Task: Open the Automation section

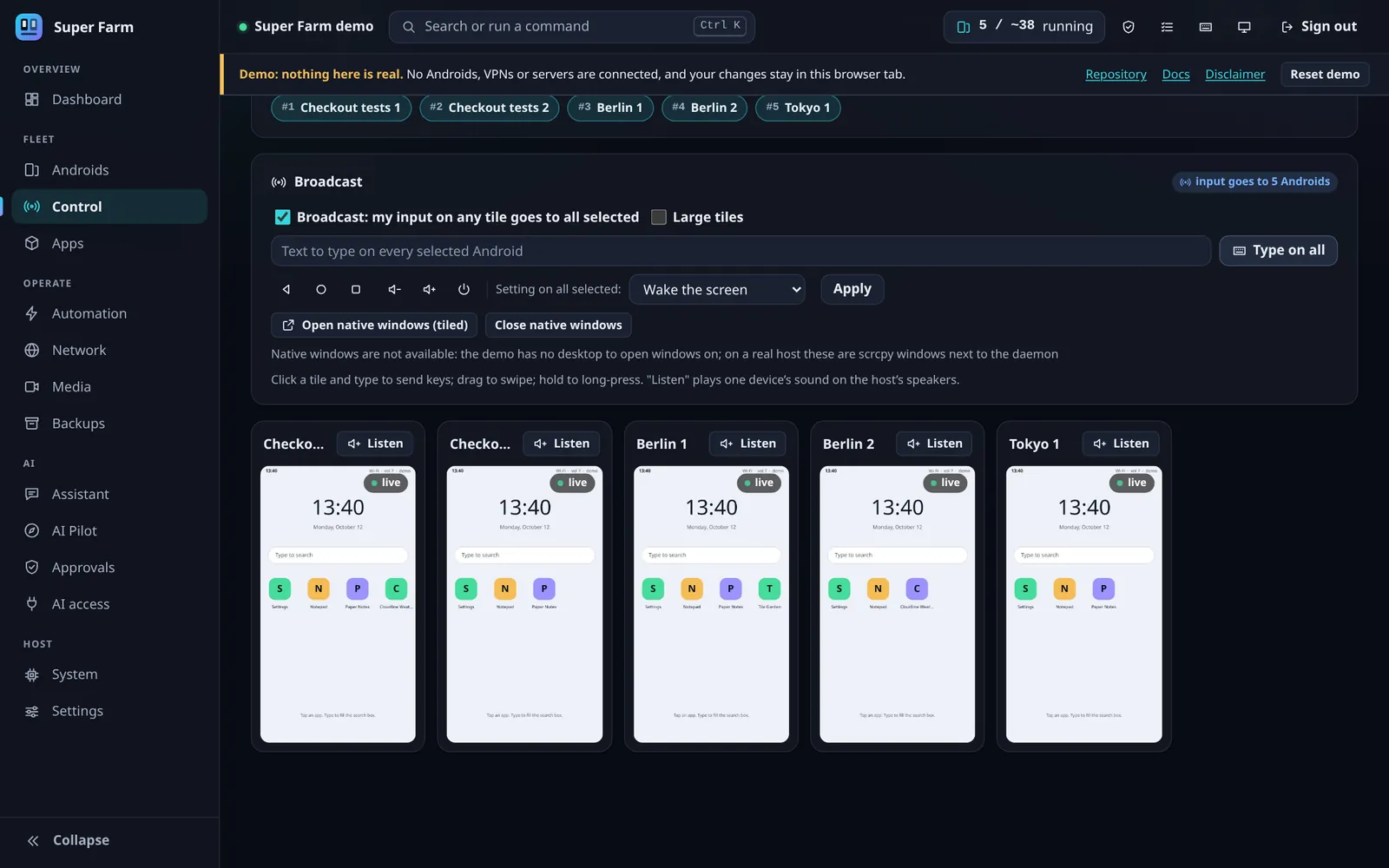Action: coord(109,313)
